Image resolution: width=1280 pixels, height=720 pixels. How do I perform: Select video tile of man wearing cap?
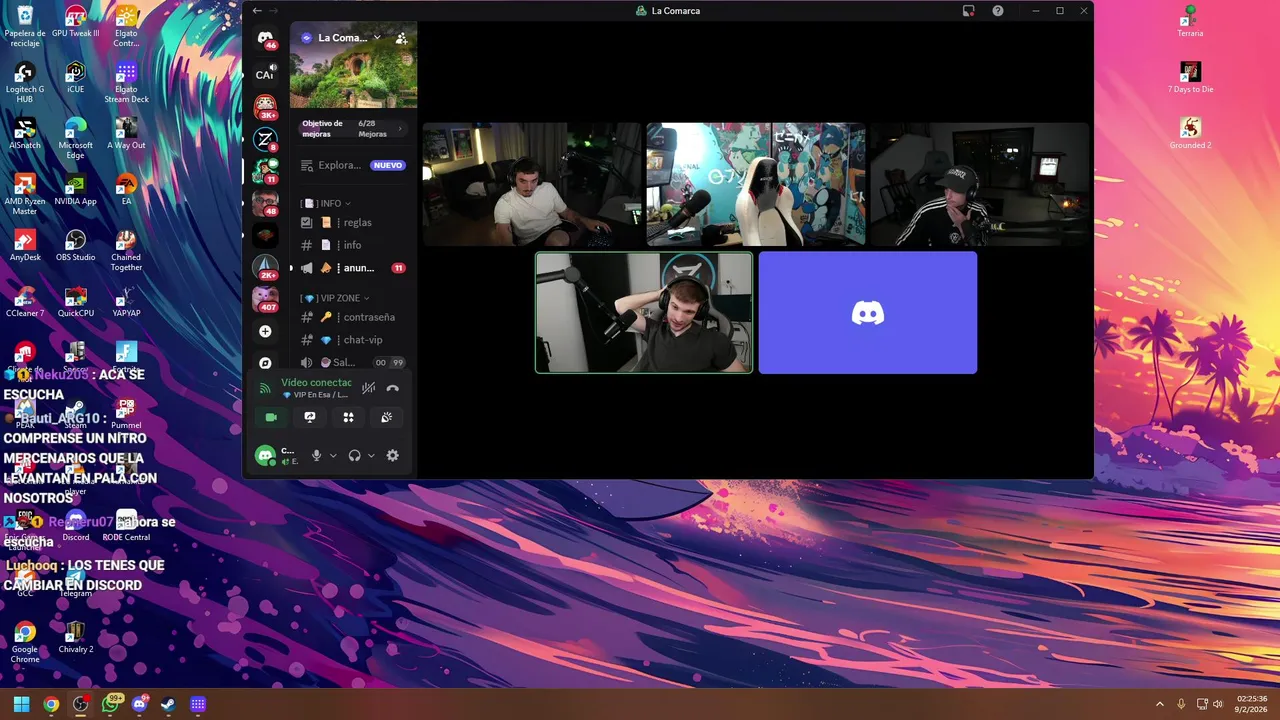point(980,184)
